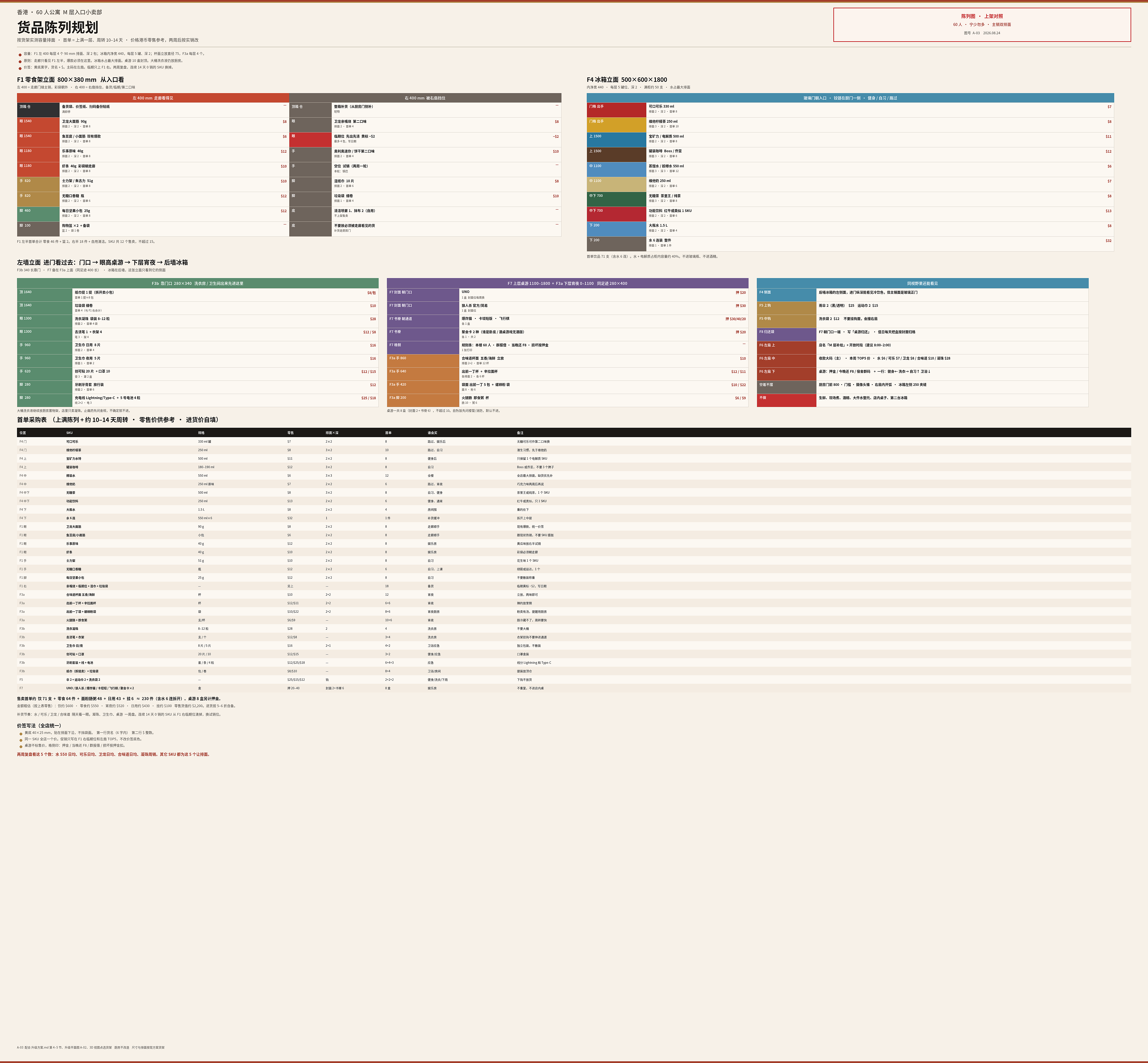This screenshot has width=1148, height=1063.
Task: Select the 同视野里还能看见 header bar
Action: (922, 283)
